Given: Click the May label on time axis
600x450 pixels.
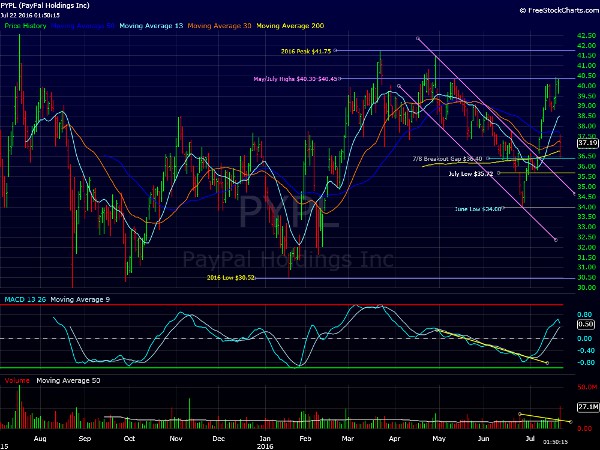Looking at the screenshot, I should point(439,439).
